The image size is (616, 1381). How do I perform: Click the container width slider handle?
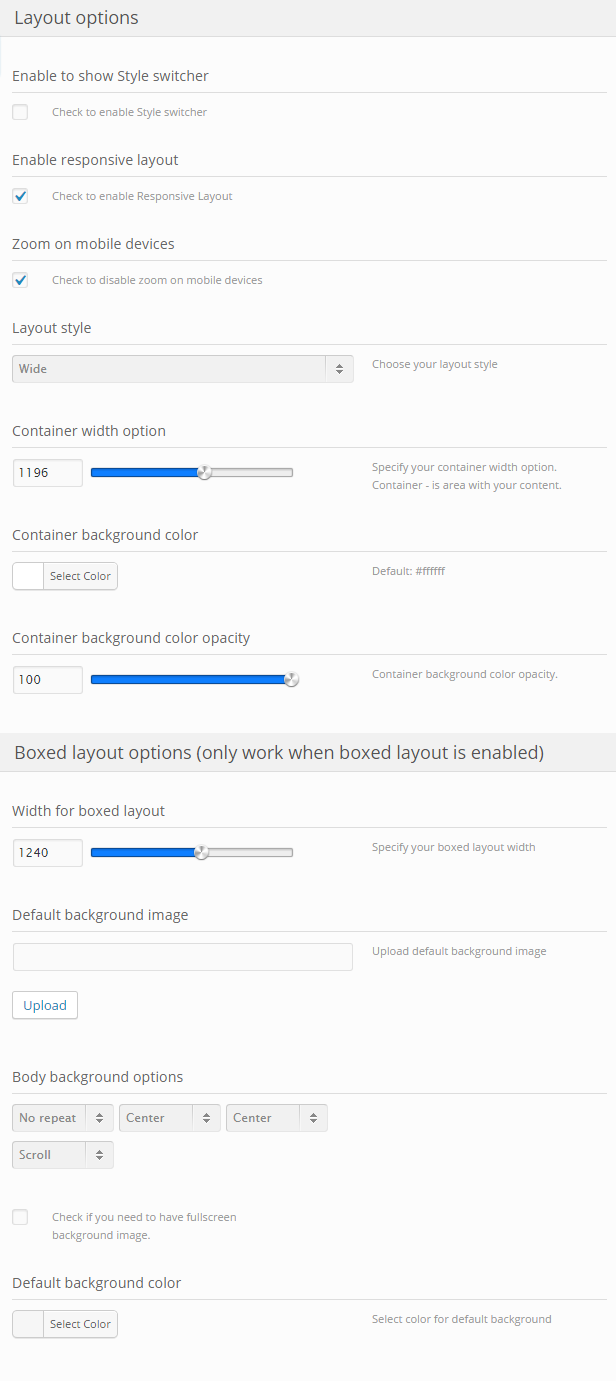click(x=205, y=473)
